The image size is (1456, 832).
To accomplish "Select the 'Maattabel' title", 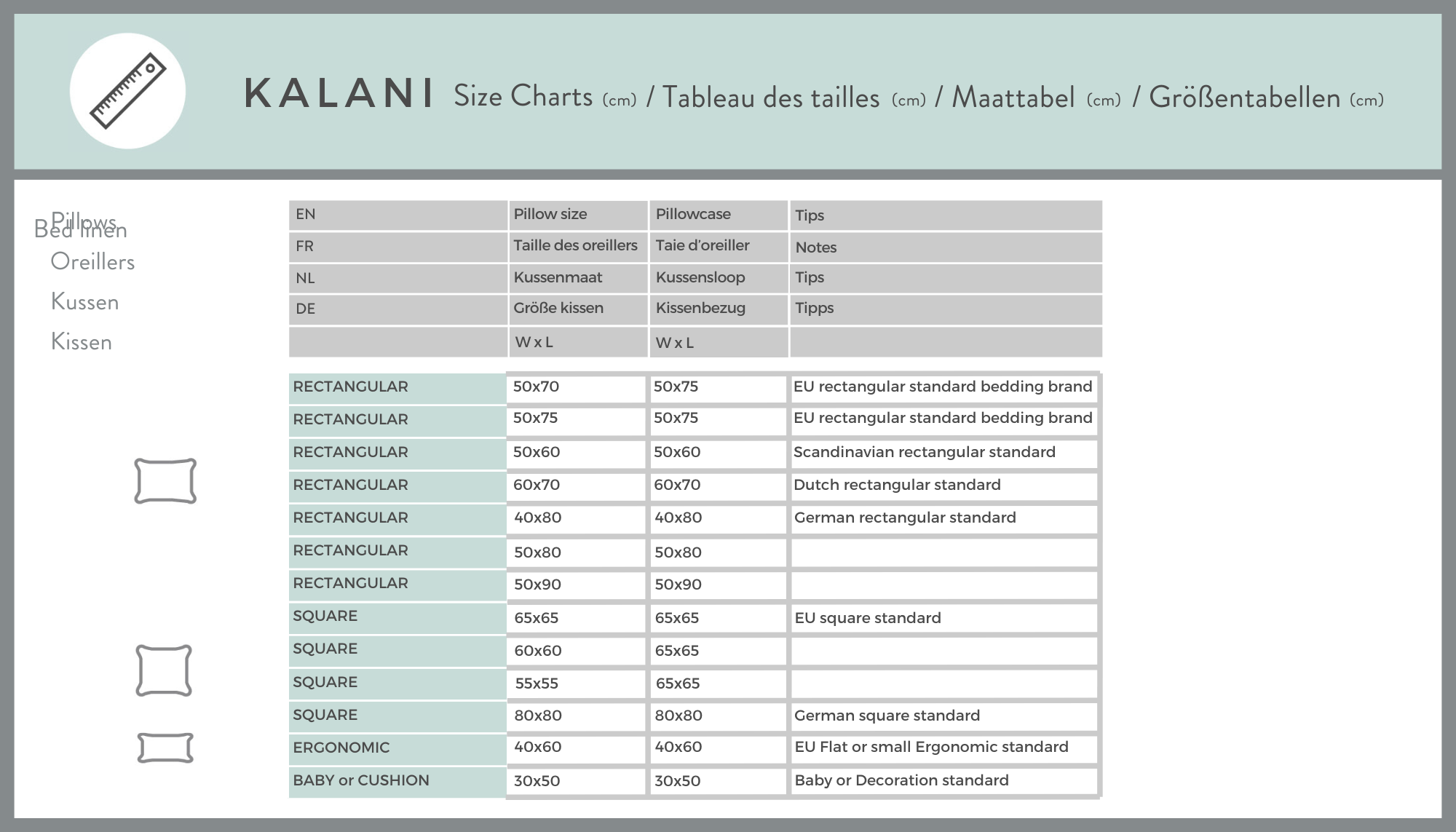I will (1013, 97).
